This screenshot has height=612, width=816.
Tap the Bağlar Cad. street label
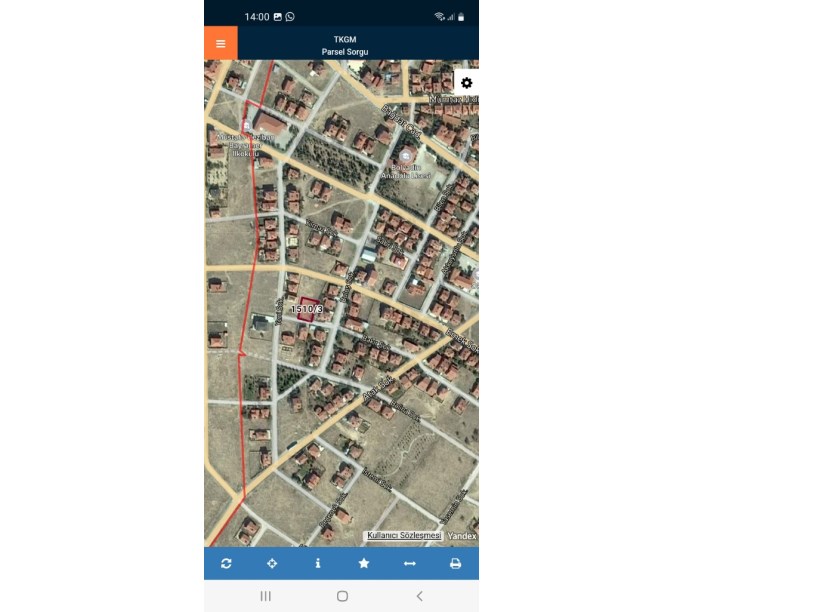coord(401,120)
